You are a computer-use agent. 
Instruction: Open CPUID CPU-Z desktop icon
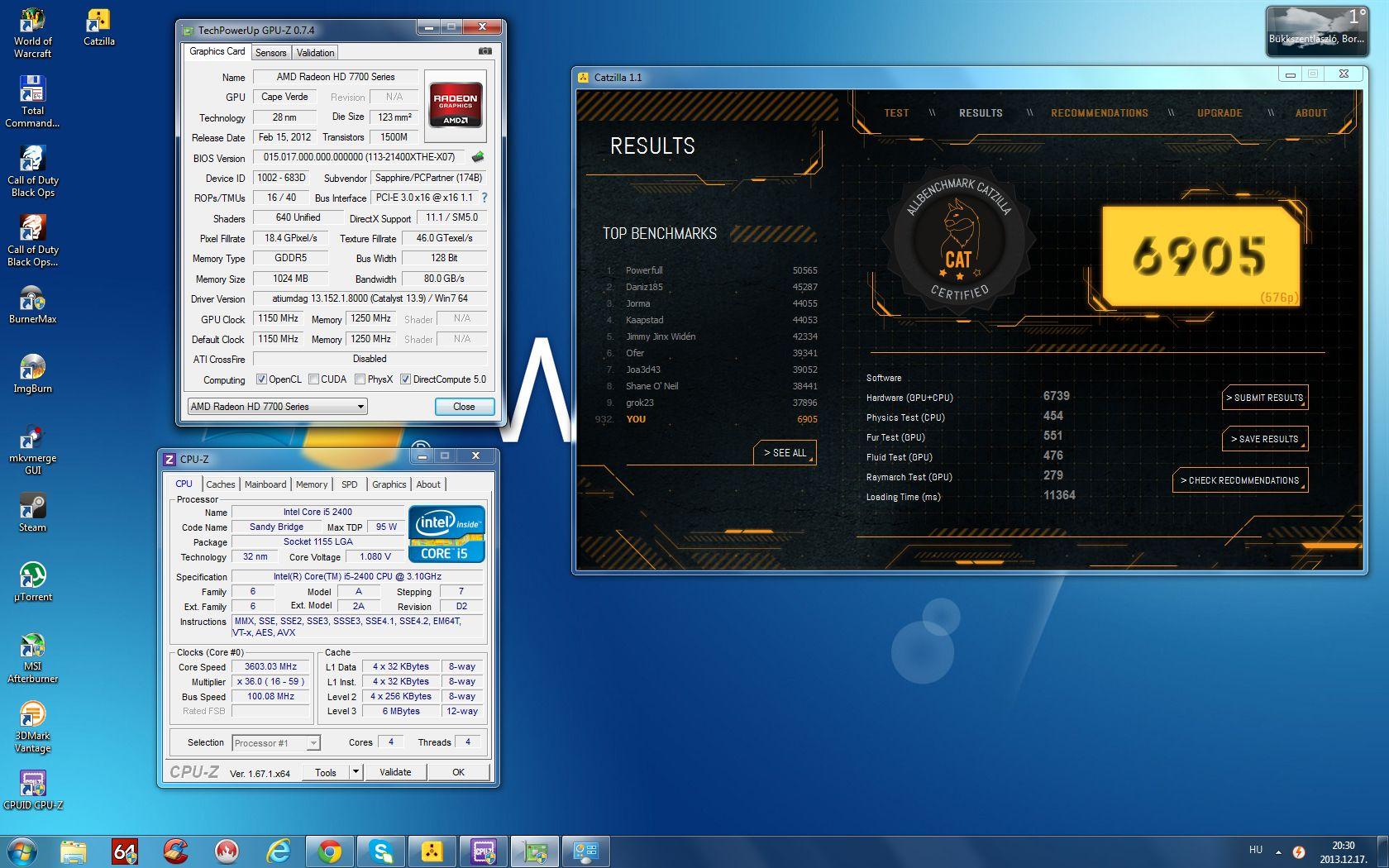click(32, 790)
